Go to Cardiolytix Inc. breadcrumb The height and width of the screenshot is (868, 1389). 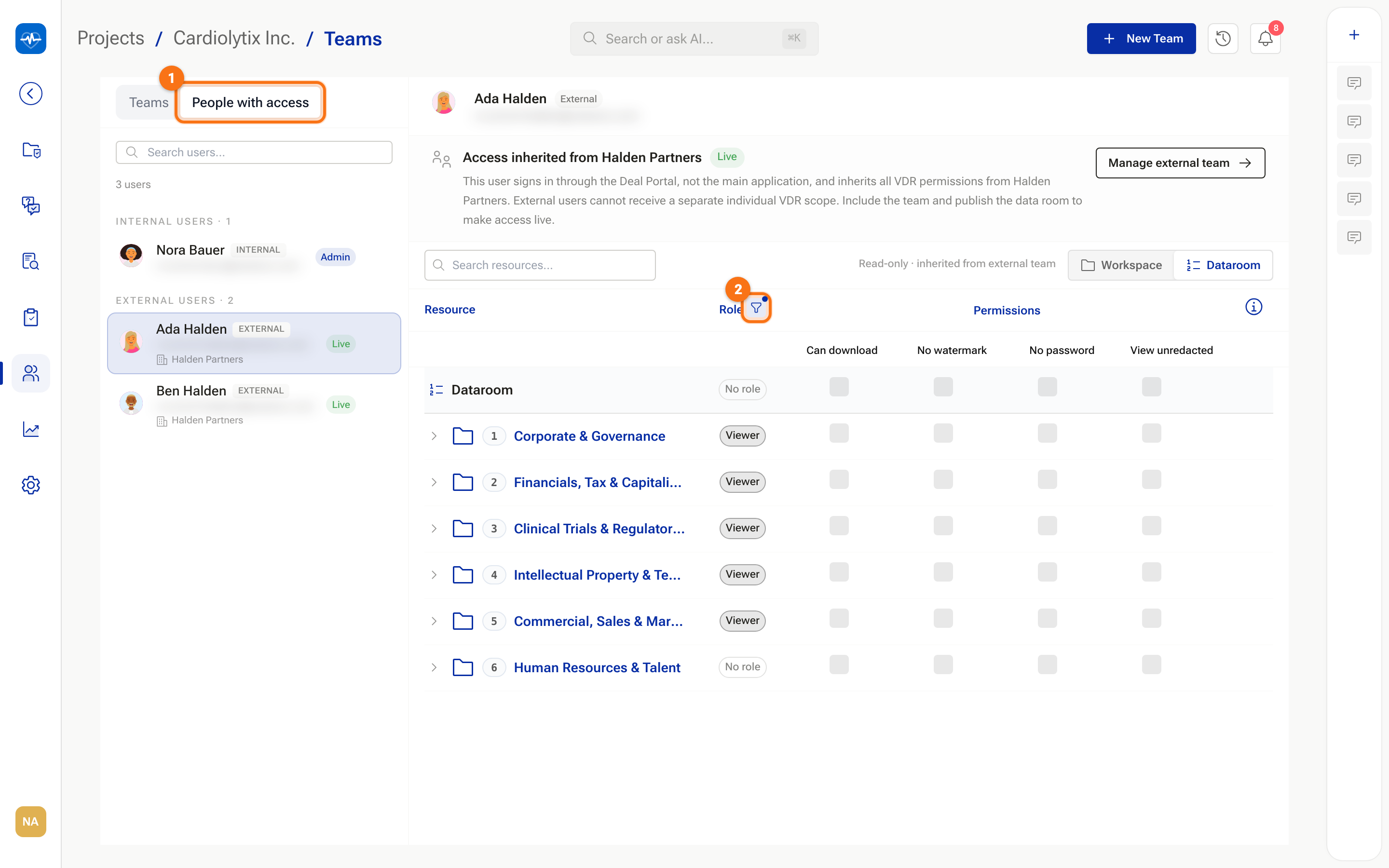click(234, 38)
